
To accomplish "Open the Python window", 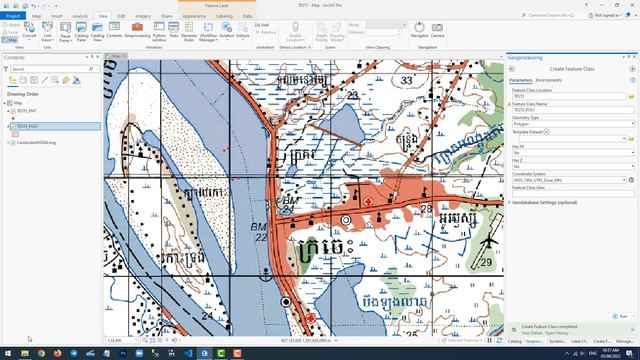I will tap(159, 32).
